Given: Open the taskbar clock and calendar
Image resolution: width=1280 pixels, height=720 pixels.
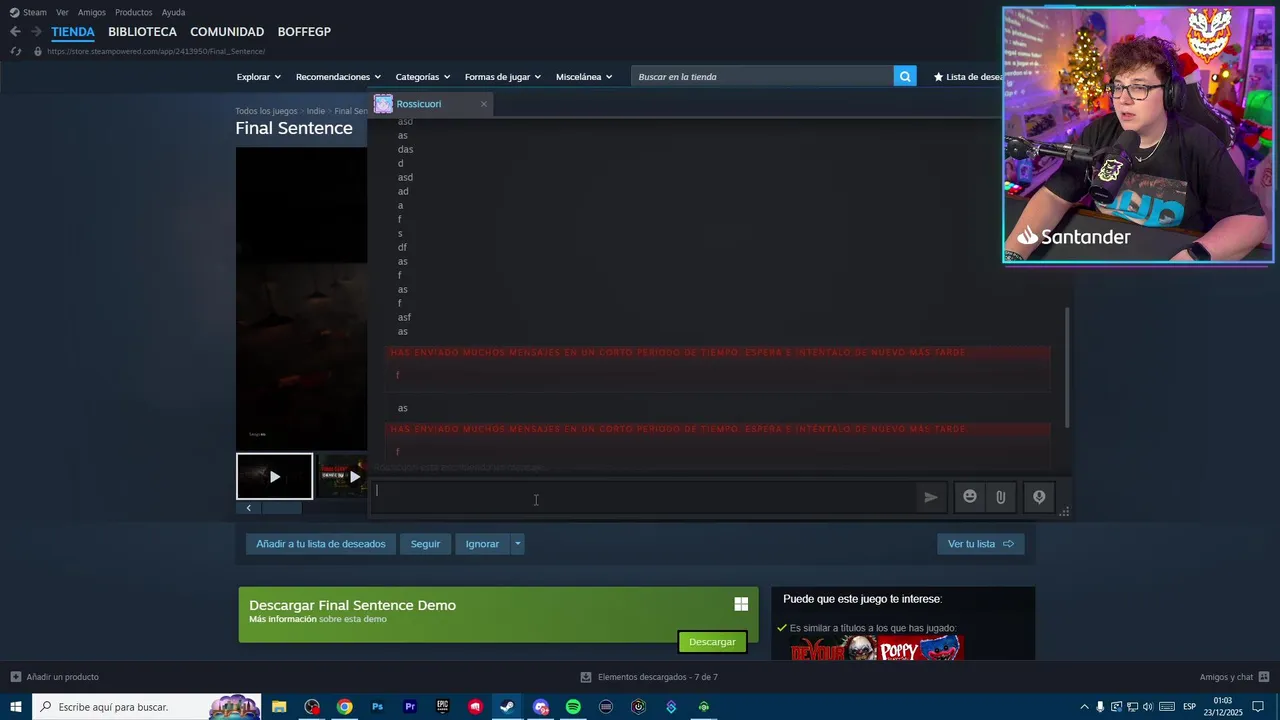Looking at the screenshot, I should [x=1223, y=707].
